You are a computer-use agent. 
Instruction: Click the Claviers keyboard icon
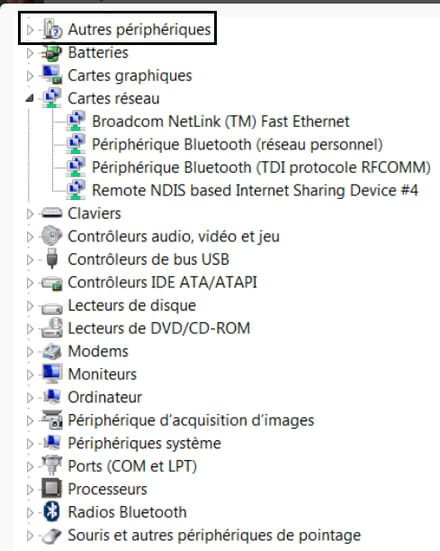click(52, 213)
